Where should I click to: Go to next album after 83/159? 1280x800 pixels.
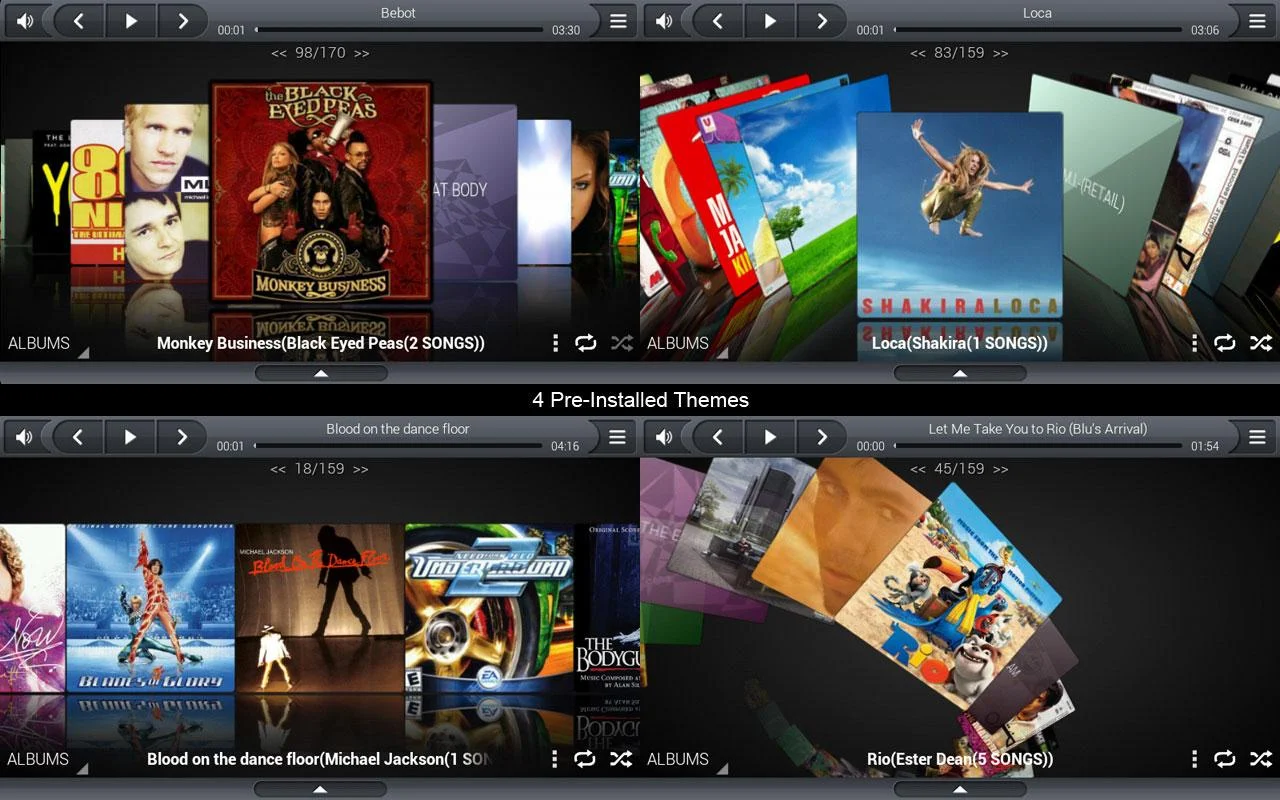pyautogui.click(x=1000, y=53)
